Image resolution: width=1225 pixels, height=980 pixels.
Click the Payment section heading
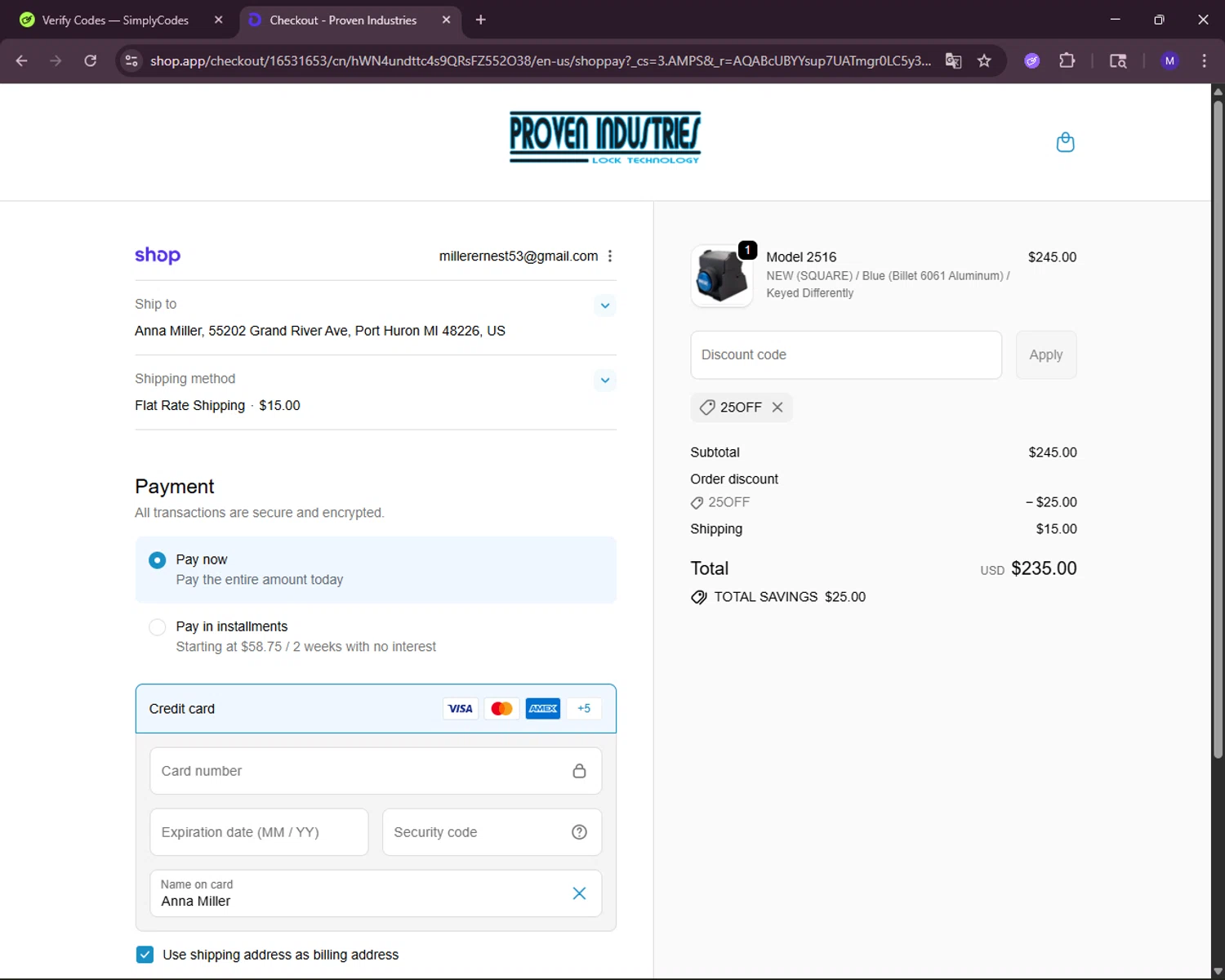[175, 487]
